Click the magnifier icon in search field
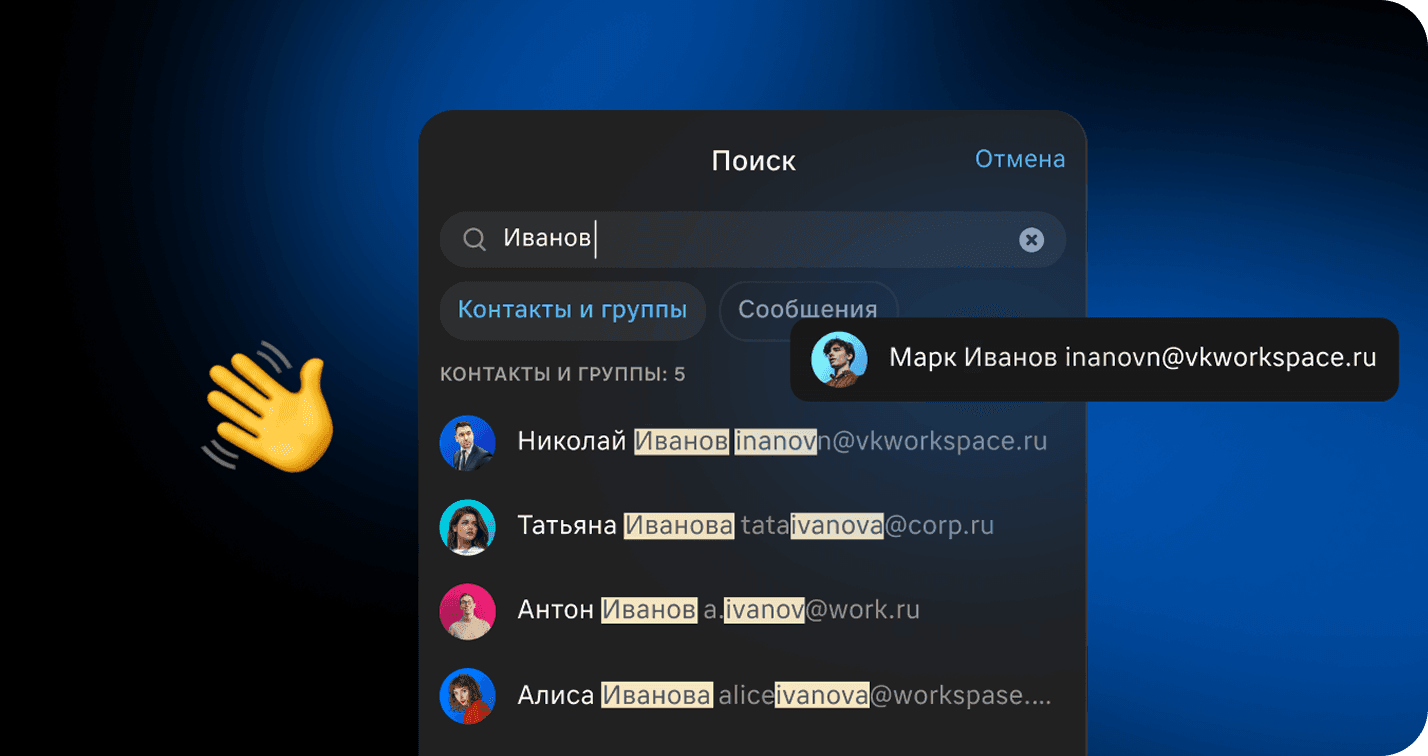Image resolution: width=1428 pixels, height=756 pixels. click(x=474, y=239)
